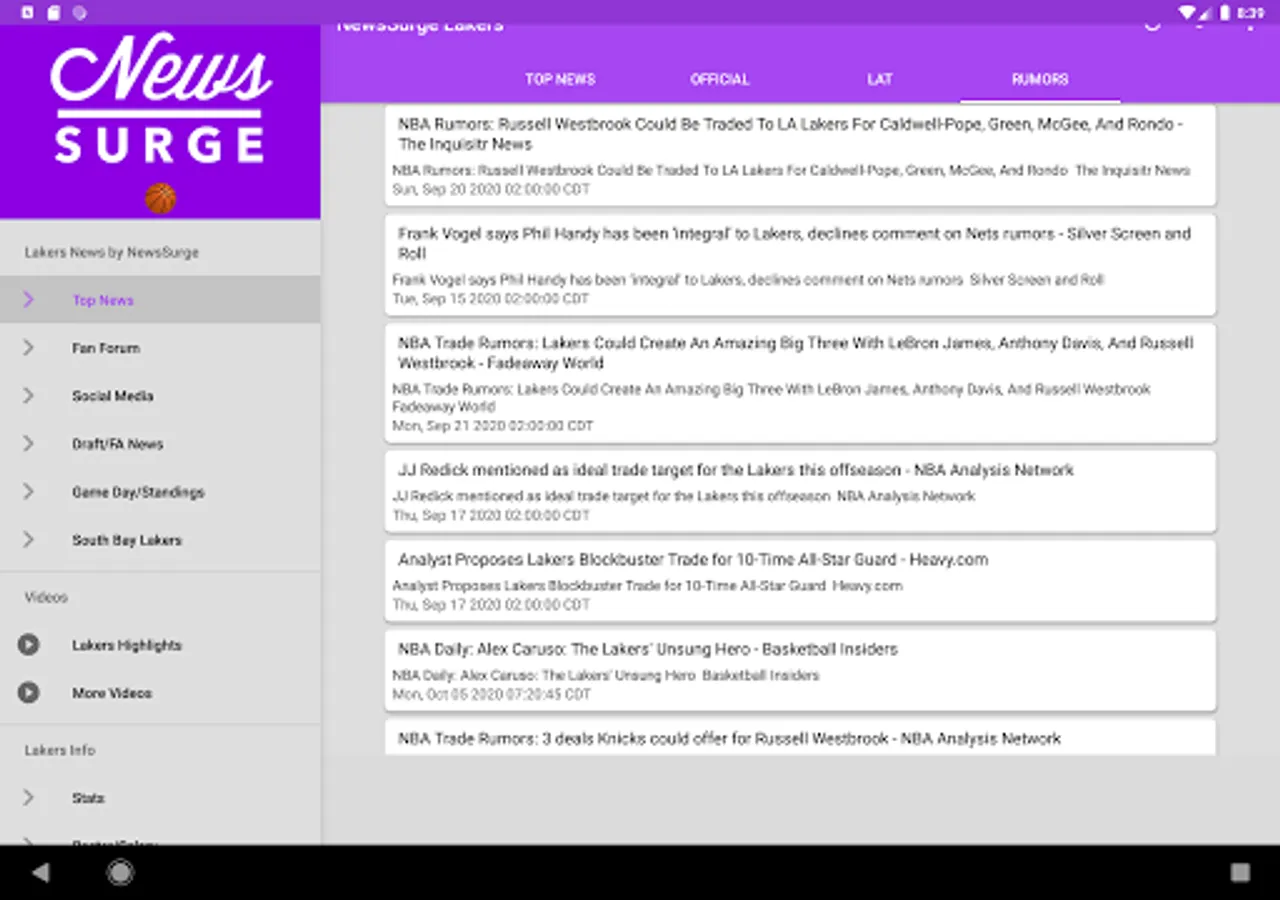Click the NewsSurge logo header
Screen dimensions: 1280x900
tap(160, 122)
